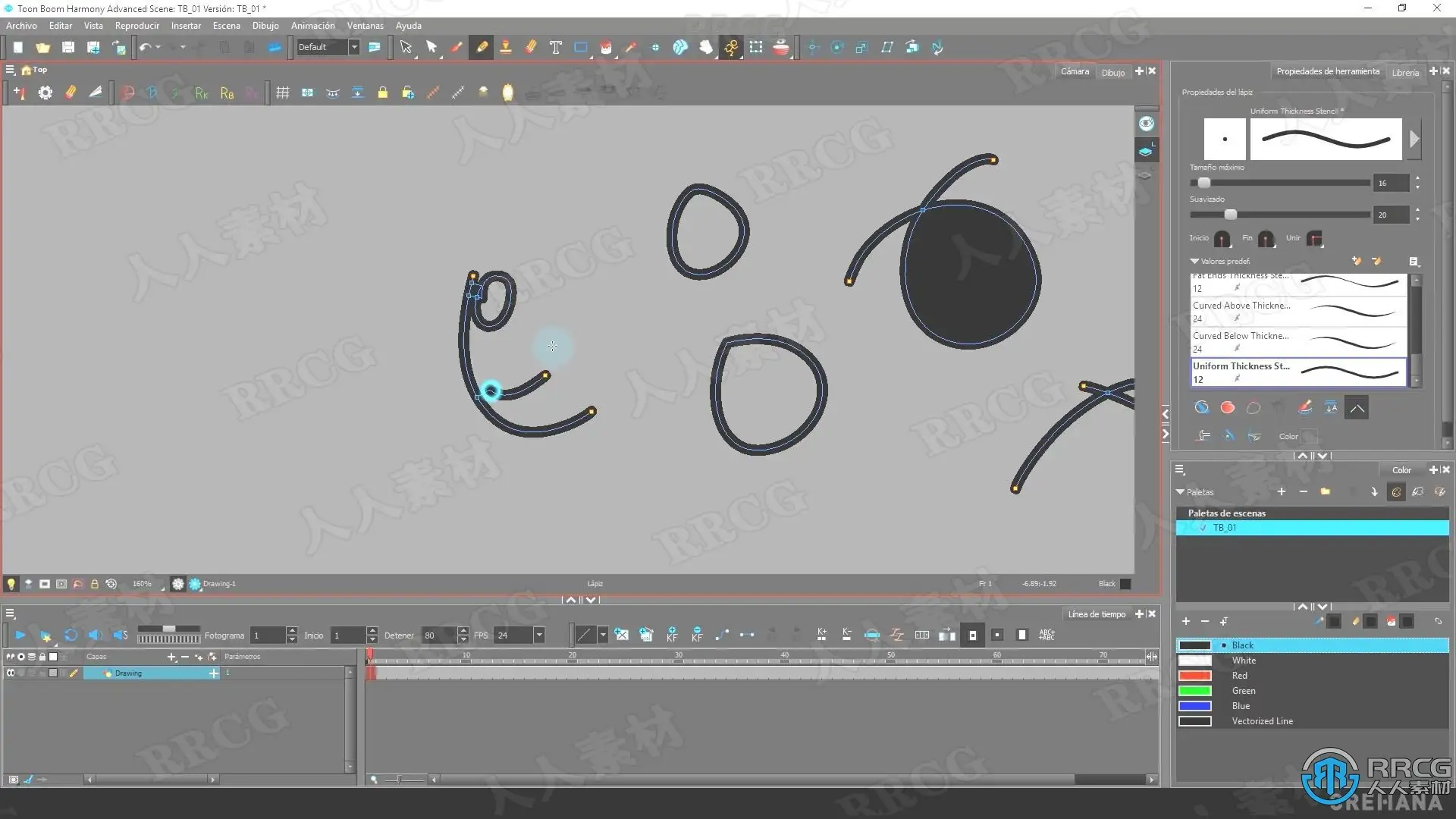This screenshot has height=819, width=1456.
Task: Open the FPS dropdown
Action: [x=539, y=635]
